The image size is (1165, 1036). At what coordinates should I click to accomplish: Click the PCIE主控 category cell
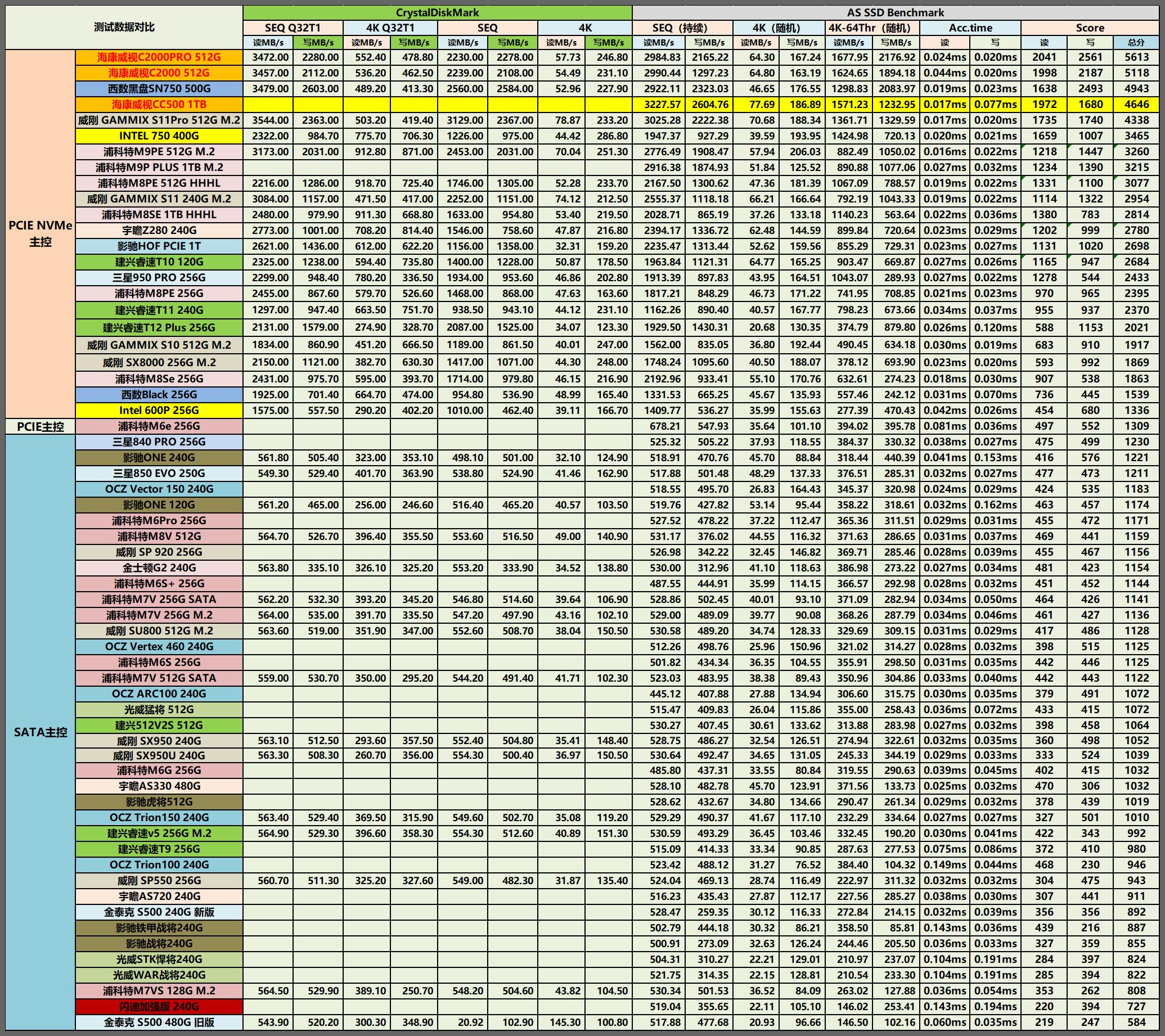(40, 426)
